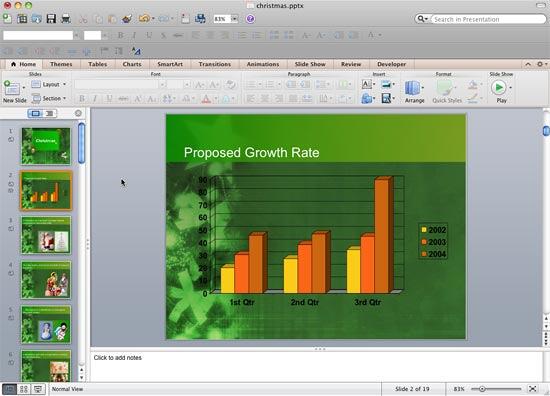This screenshot has width=550, height=396.
Task: Adjust the zoom slider in status bar
Action: click(x=482, y=389)
